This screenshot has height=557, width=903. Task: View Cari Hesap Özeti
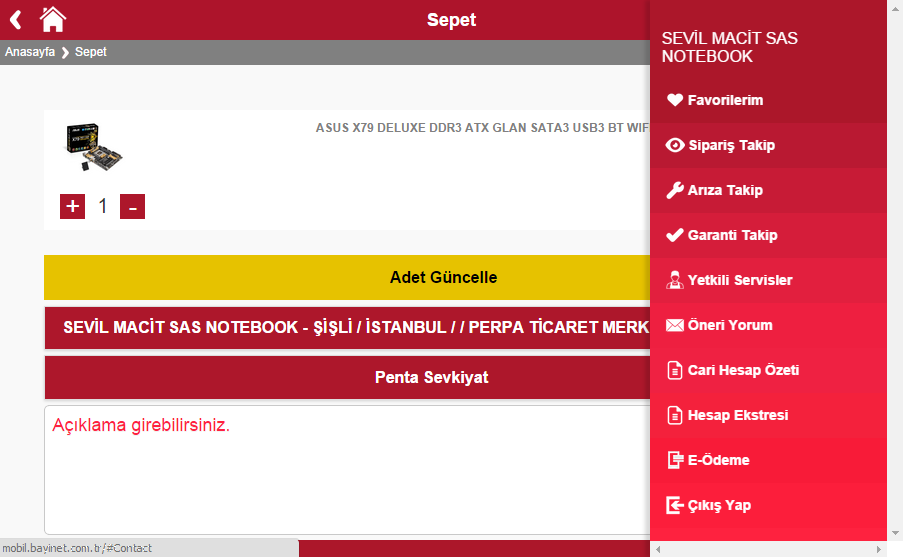(768, 370)
